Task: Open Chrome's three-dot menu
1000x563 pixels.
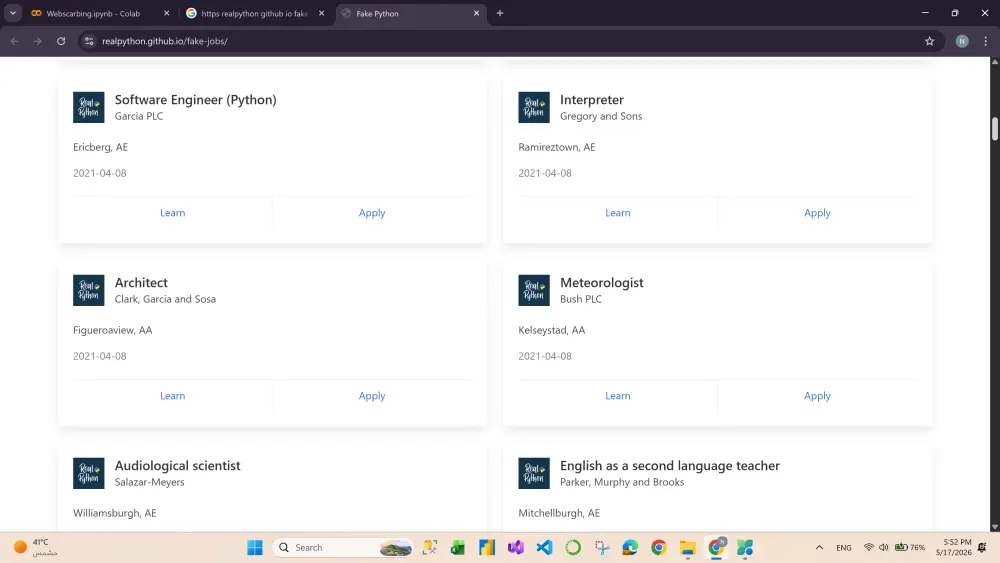Action: pos(985,41)
